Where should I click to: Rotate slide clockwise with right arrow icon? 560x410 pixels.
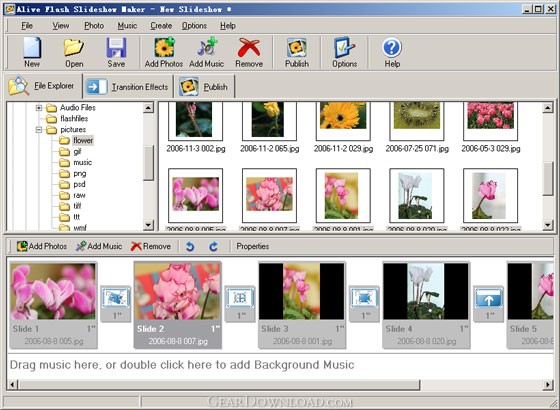click(x=213, y=246)
